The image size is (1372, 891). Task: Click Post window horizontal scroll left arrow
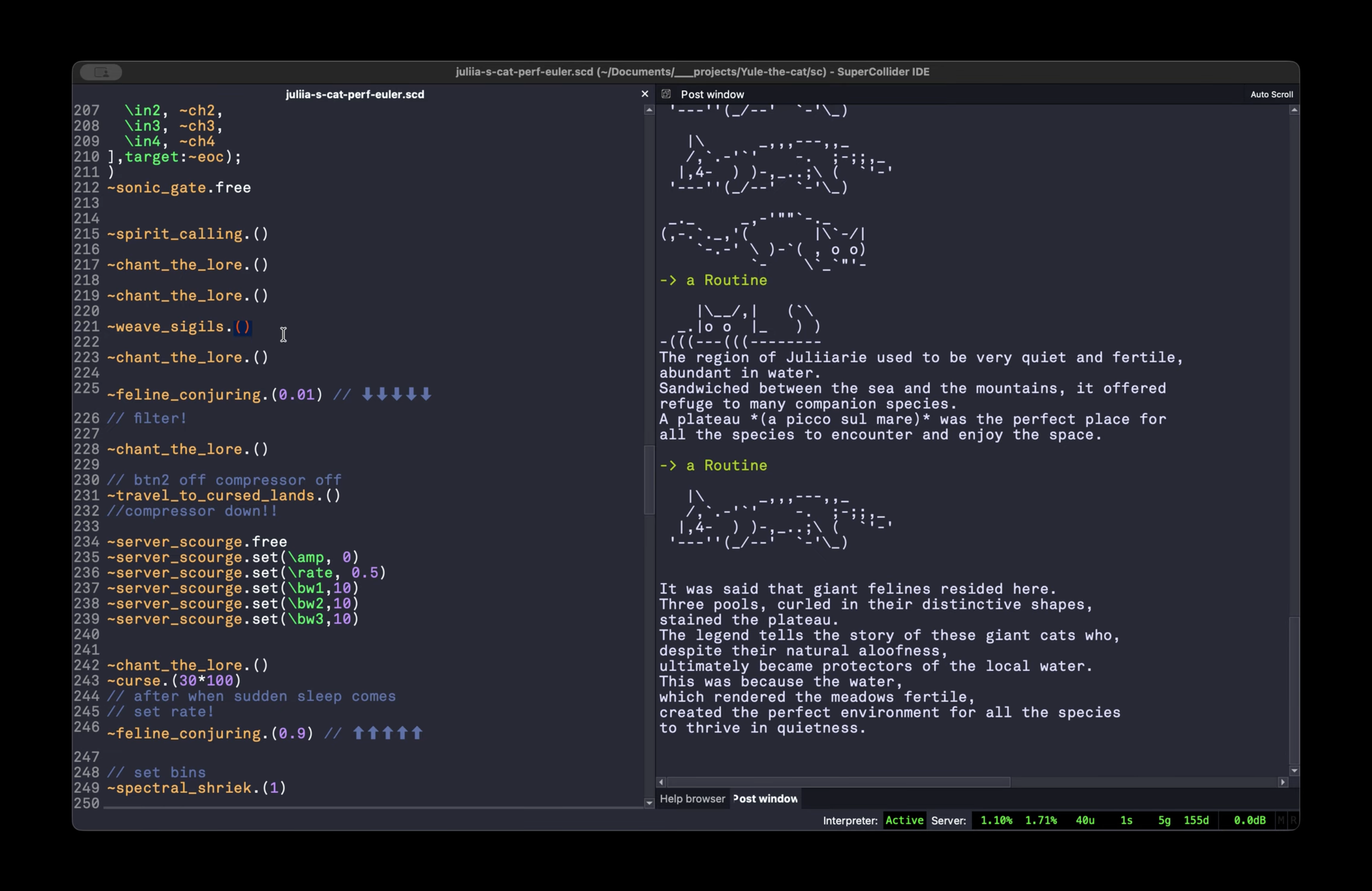[661, 782]
